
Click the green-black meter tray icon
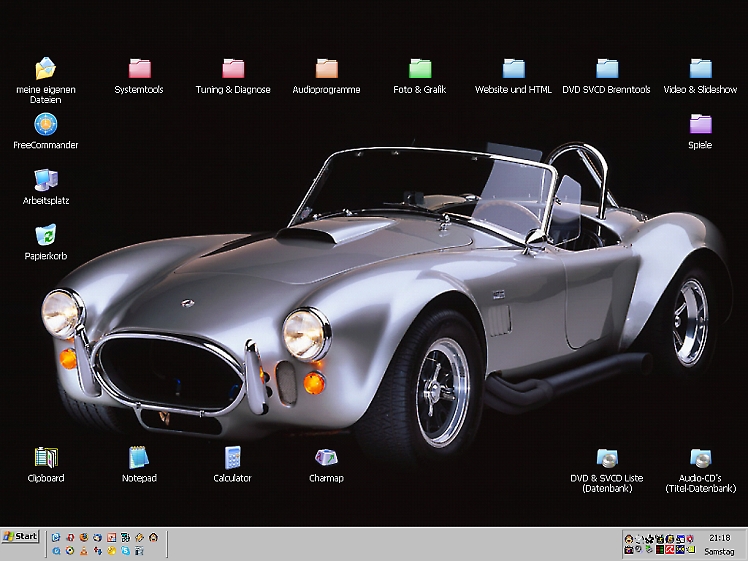pos(660,550)
